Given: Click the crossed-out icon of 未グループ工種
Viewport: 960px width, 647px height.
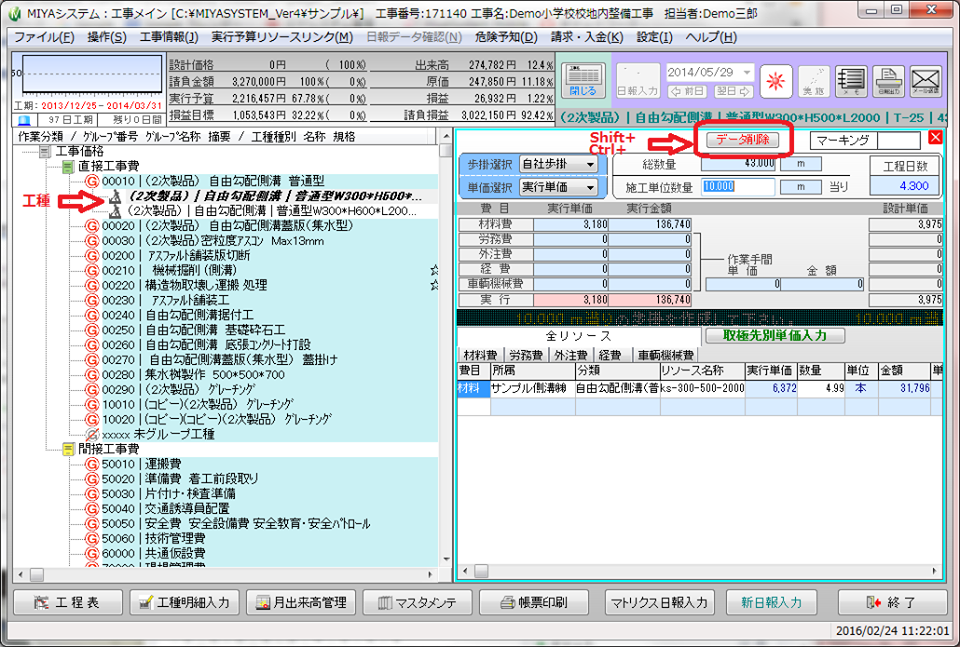Looking at the screenshot, I should (x=92, y=435).
